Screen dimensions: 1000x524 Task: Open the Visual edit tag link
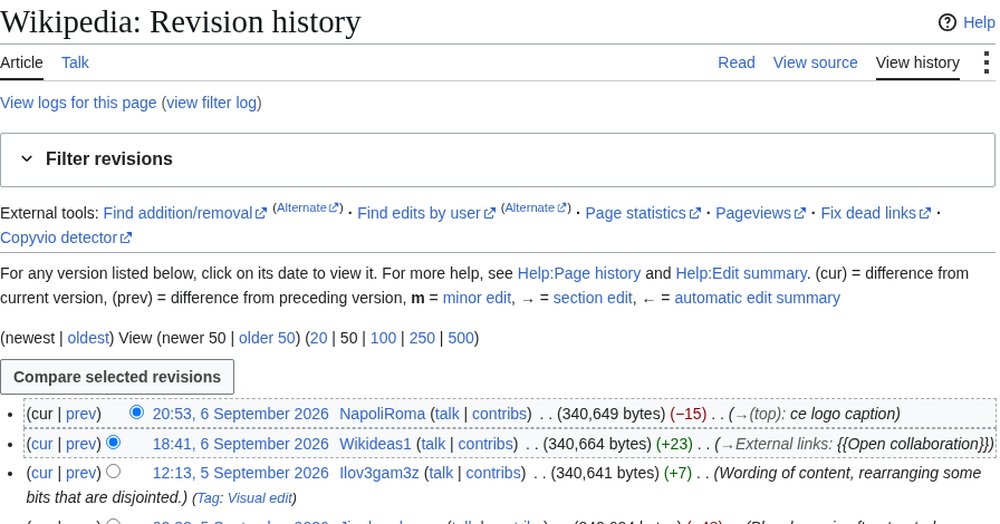click(x=260, y=499)
